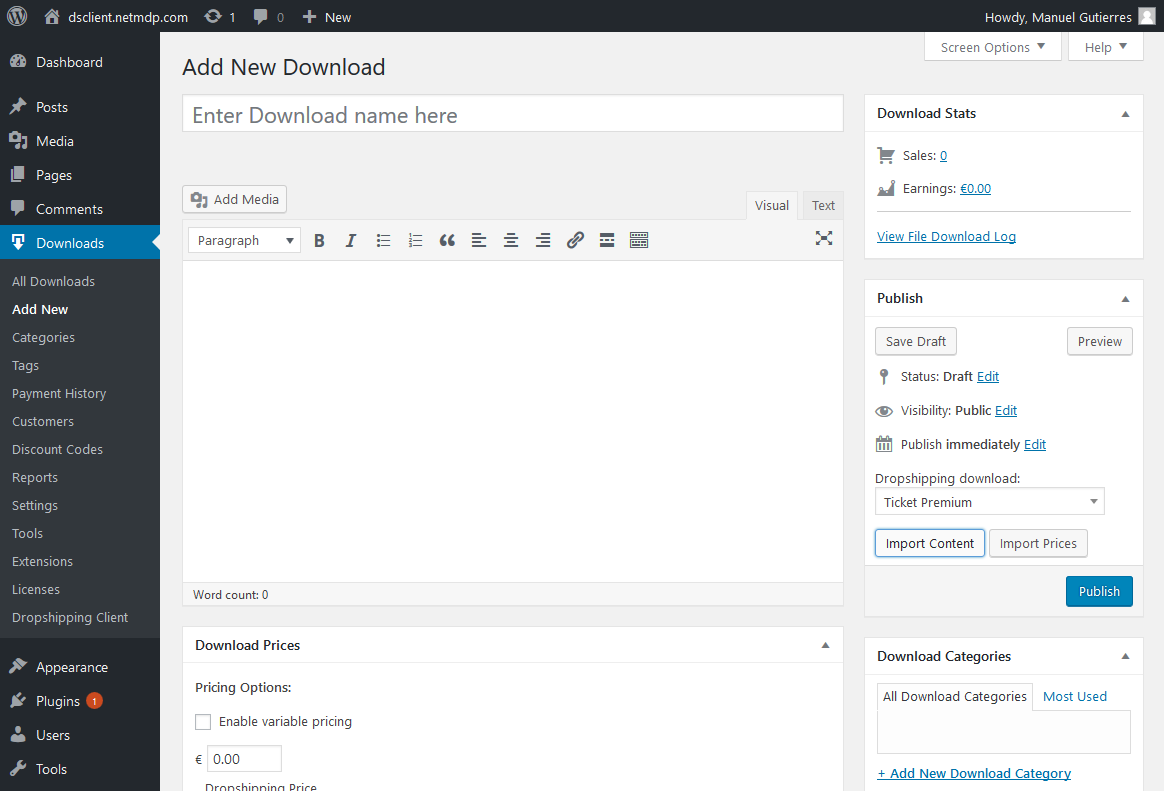Edit the Visibility setting

click(x=1006, y=410)
